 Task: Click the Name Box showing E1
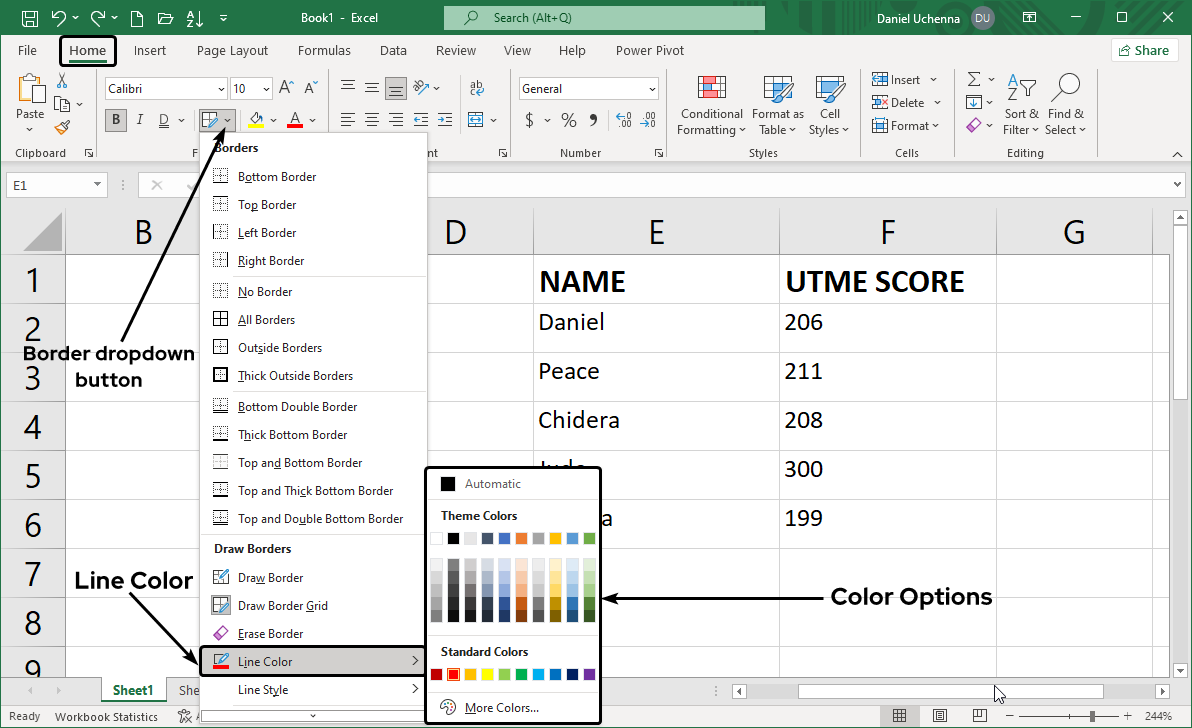click(50, 185)
